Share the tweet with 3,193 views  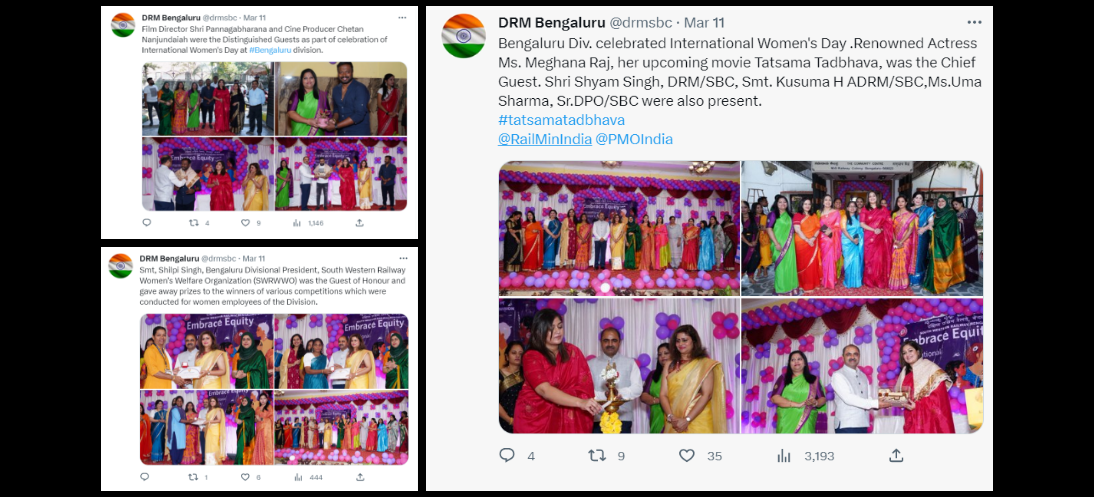pyautogui.click(x=895, y=456)
